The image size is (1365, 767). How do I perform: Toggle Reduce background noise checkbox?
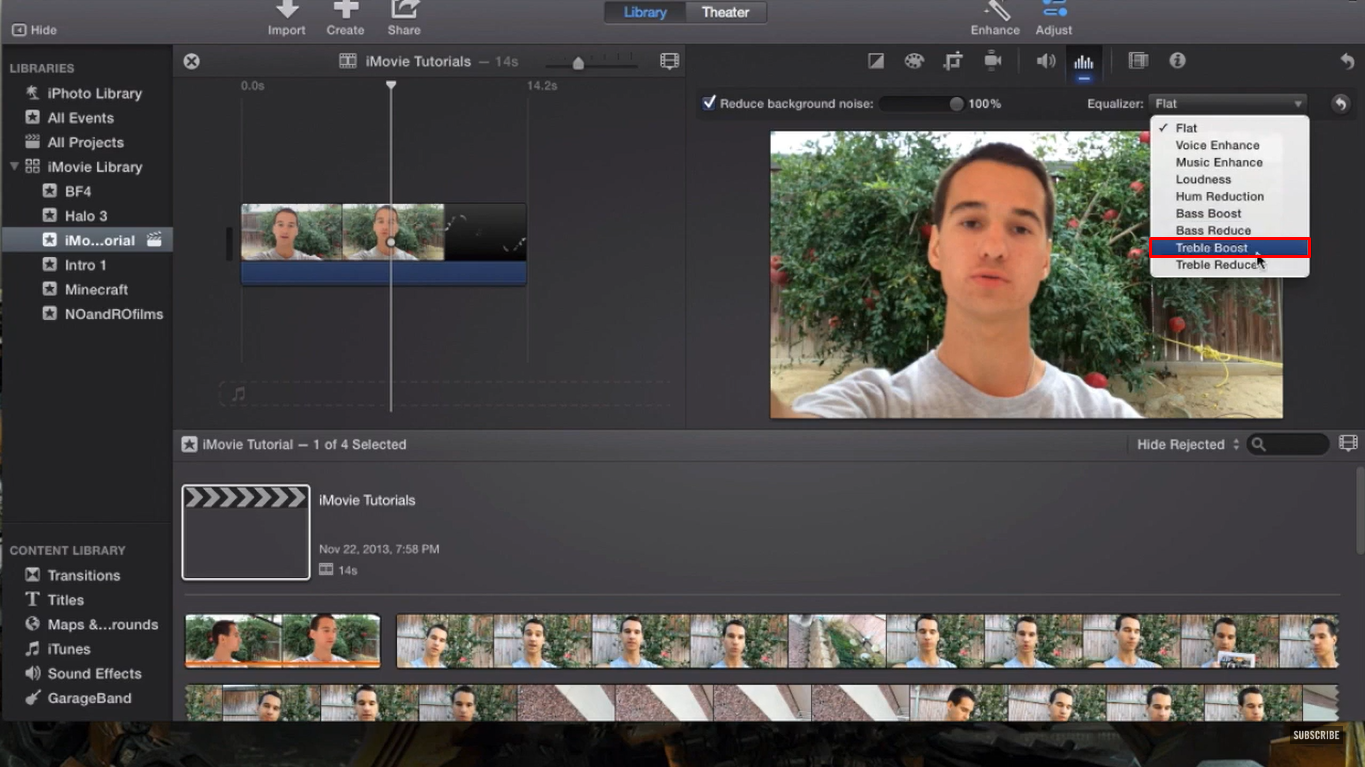[x=709, y=103]
